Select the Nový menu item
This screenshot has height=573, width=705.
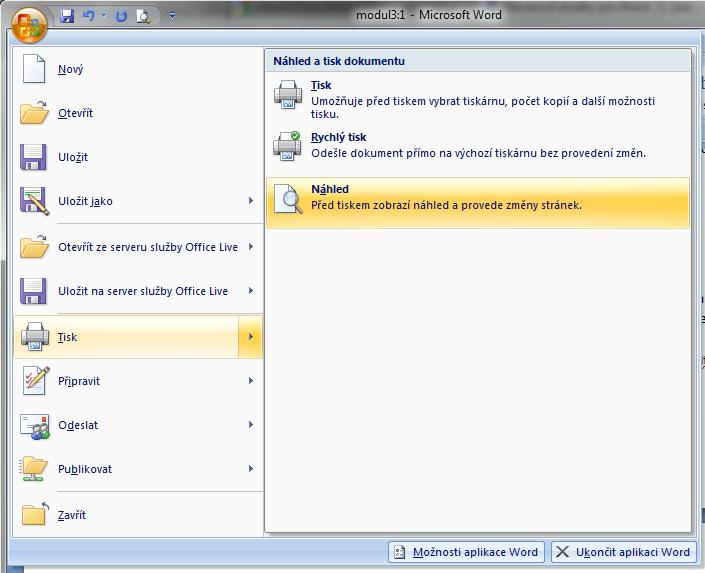(138, 69)
